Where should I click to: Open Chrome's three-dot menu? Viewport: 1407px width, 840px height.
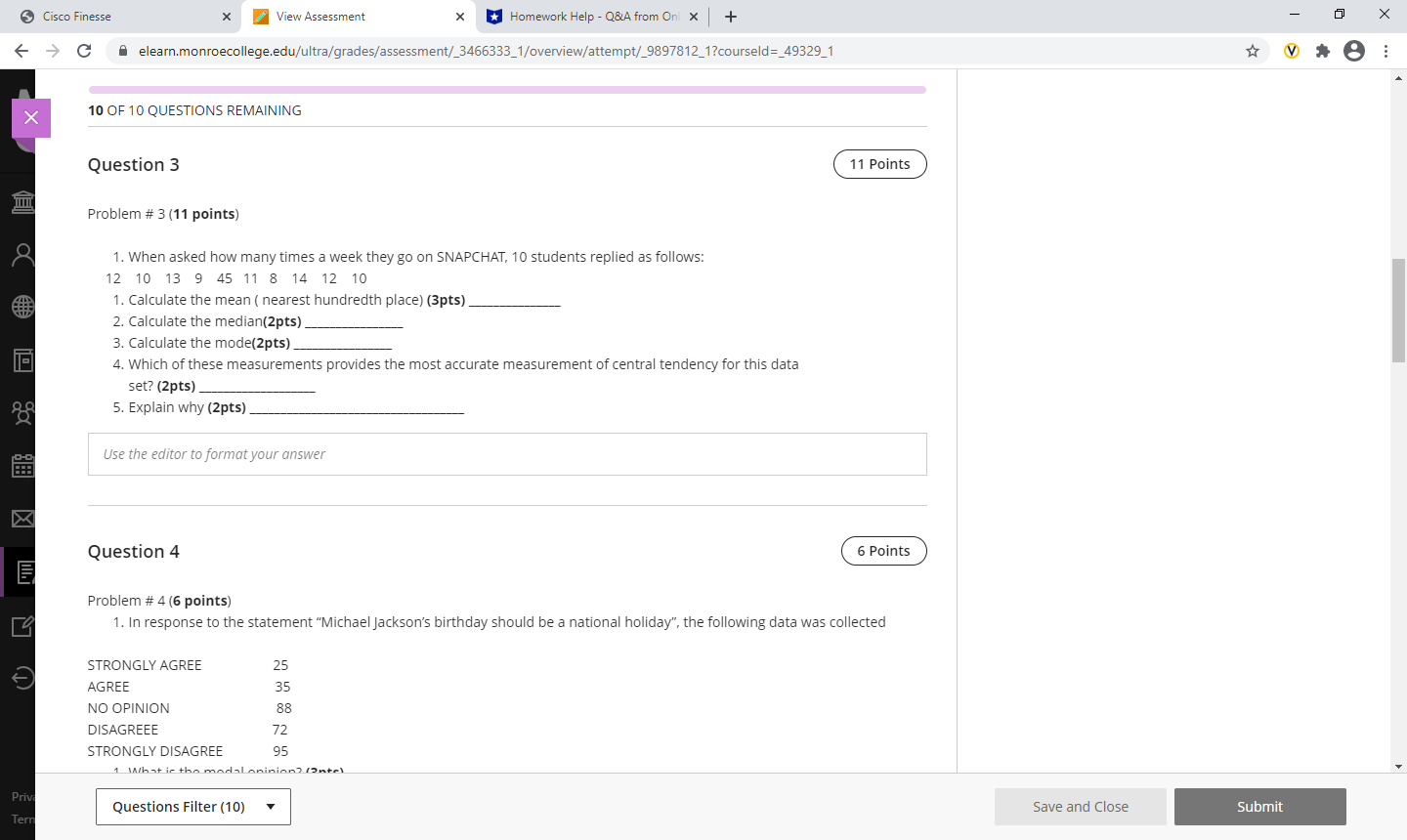pos(1386,51)
